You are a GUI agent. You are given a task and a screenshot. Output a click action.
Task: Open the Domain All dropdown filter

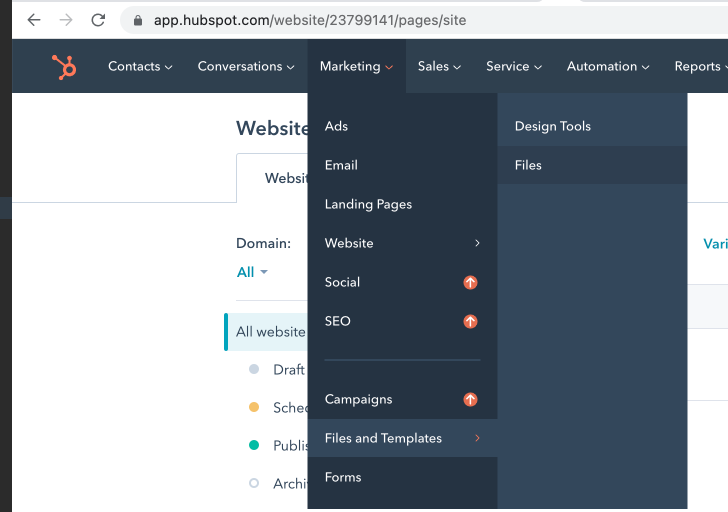252,272
